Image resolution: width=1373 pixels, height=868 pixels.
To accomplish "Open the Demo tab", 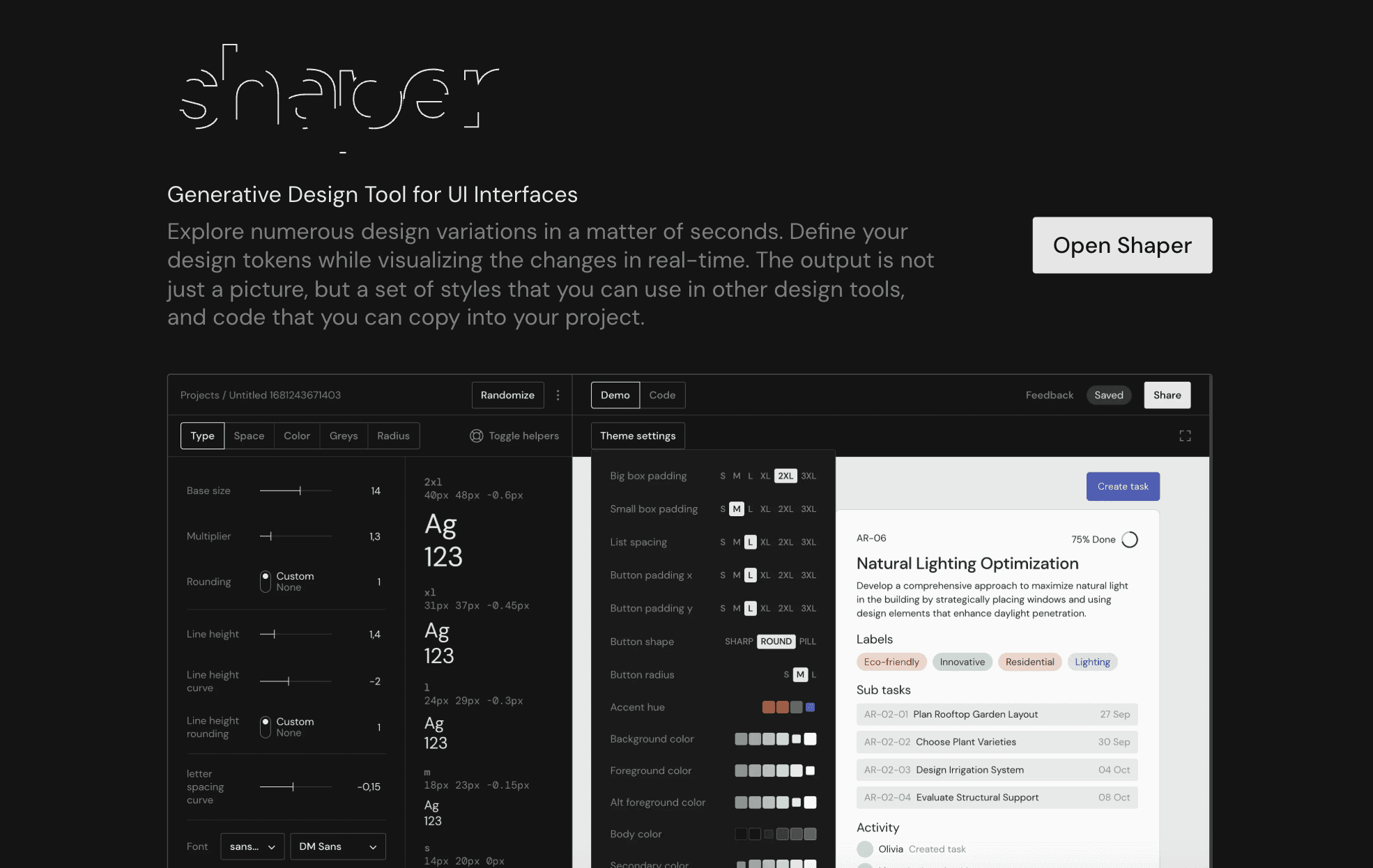I will [x=615, y=395].
